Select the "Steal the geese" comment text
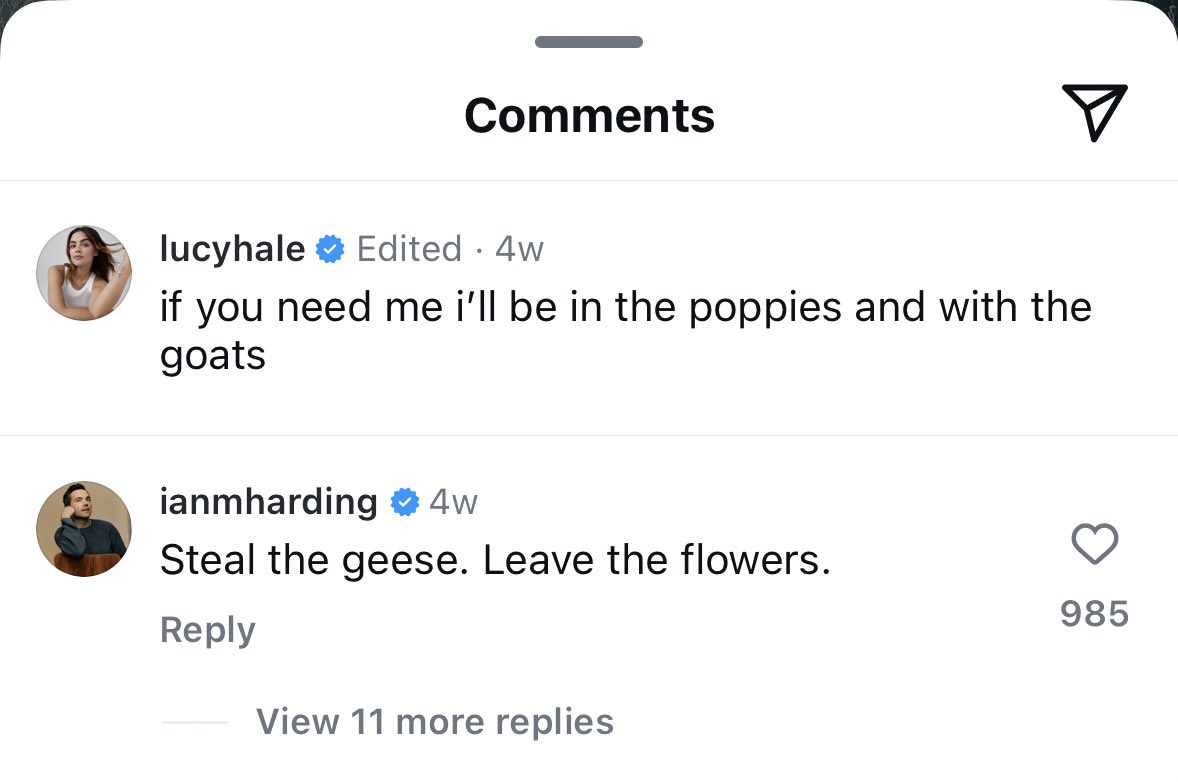Screen dimensions: 1178x782 pyautogui.click(x=495, y=560)
